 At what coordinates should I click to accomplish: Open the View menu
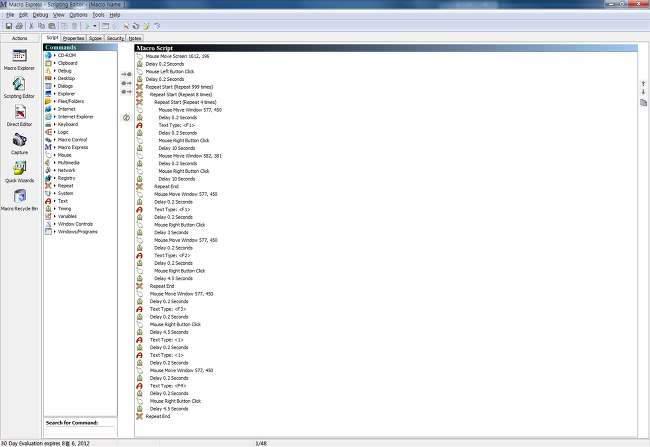[x=59, y=15]
